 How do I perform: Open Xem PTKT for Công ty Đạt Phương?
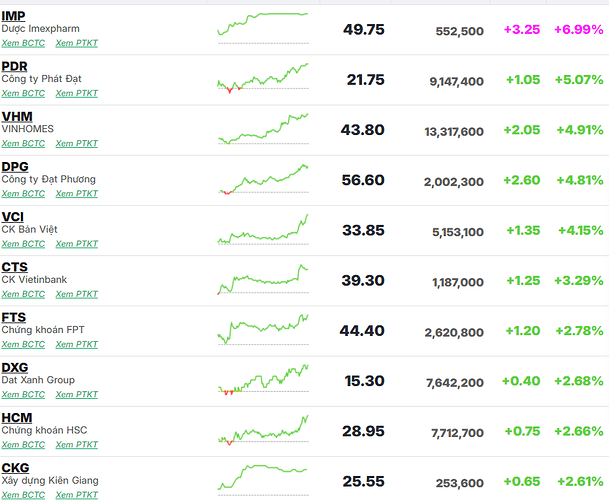pos(77,193)
